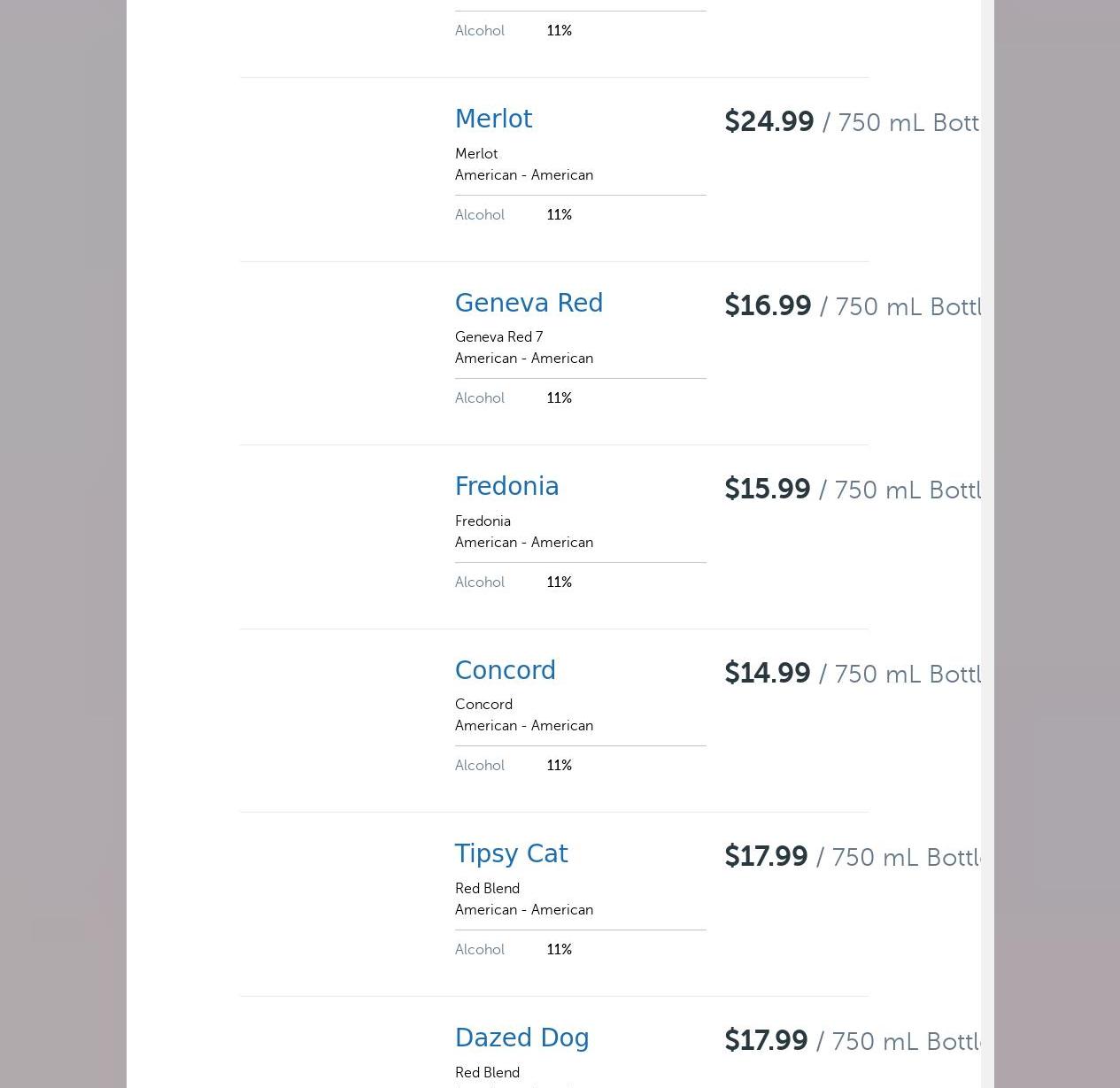Click the $14.99 Concord price
The image size is (1120, 1088).
pos(767,674)
